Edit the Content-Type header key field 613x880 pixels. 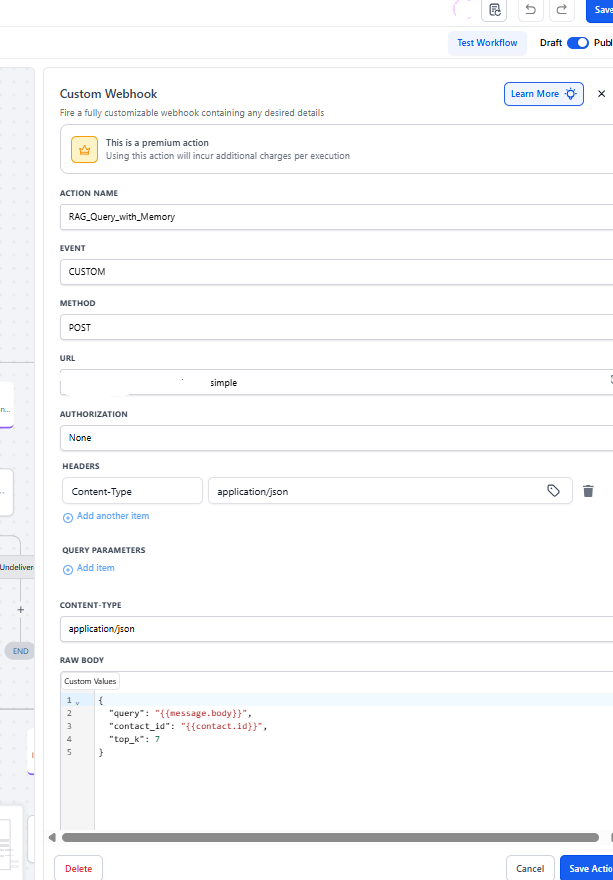click(x=132, y=491)
